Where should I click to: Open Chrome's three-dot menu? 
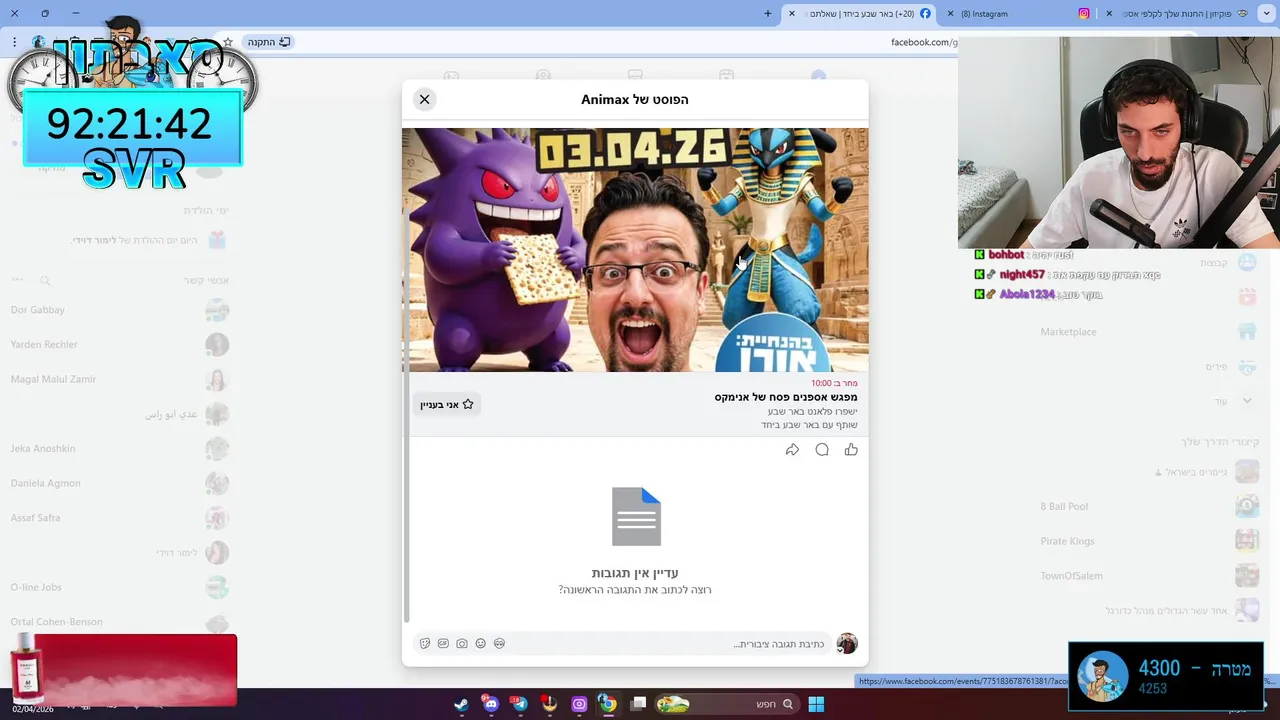tap(14, 42)
